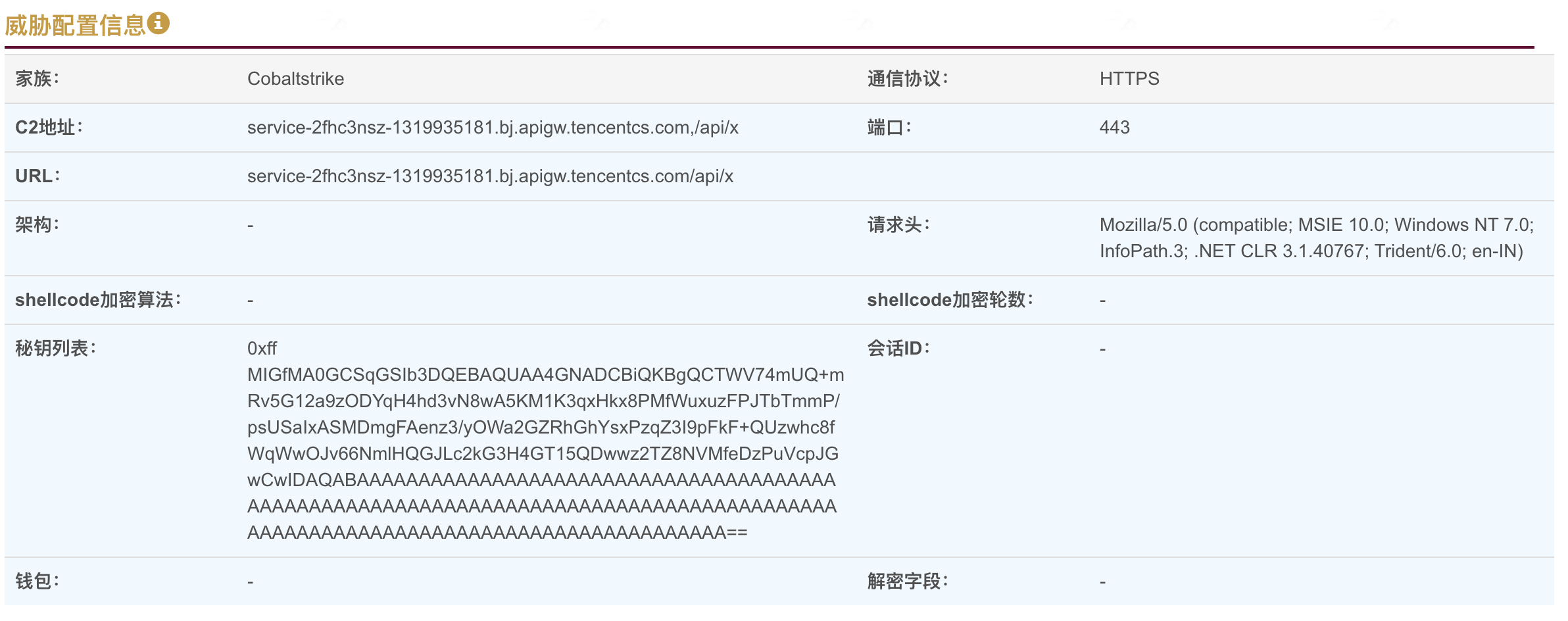Click the info icon beside 威胁配置信息
Image resolution: width=1568 pixels, height=621 pixels.
pyautogui.click(x=158, y=23)
